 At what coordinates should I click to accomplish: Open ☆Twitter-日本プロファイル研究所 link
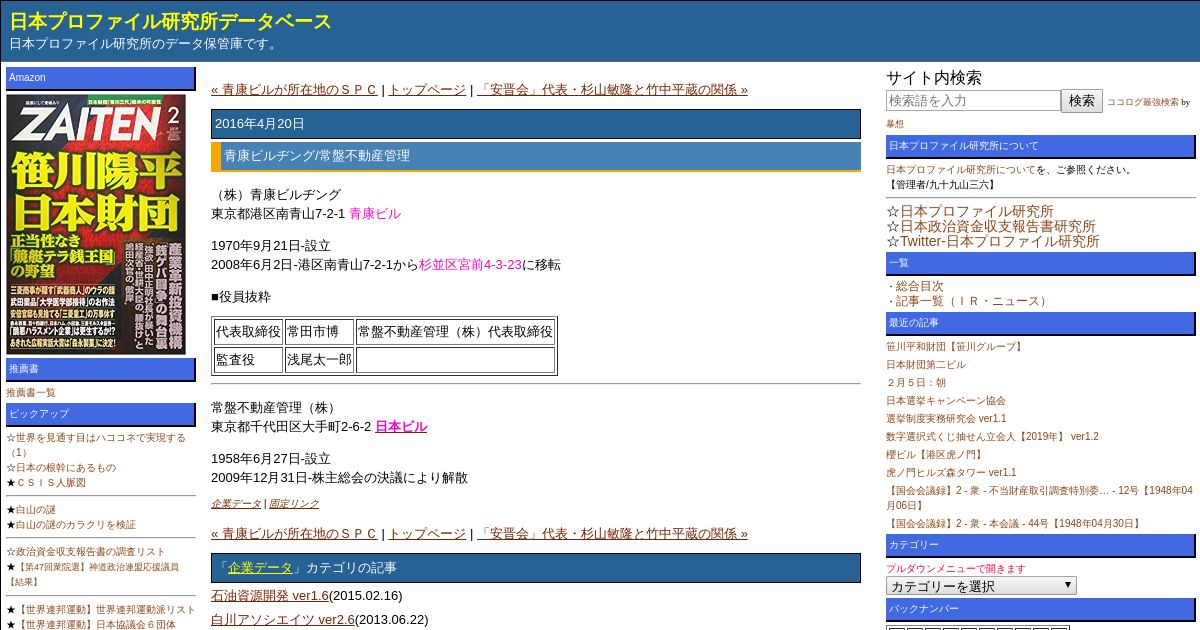1000,241
